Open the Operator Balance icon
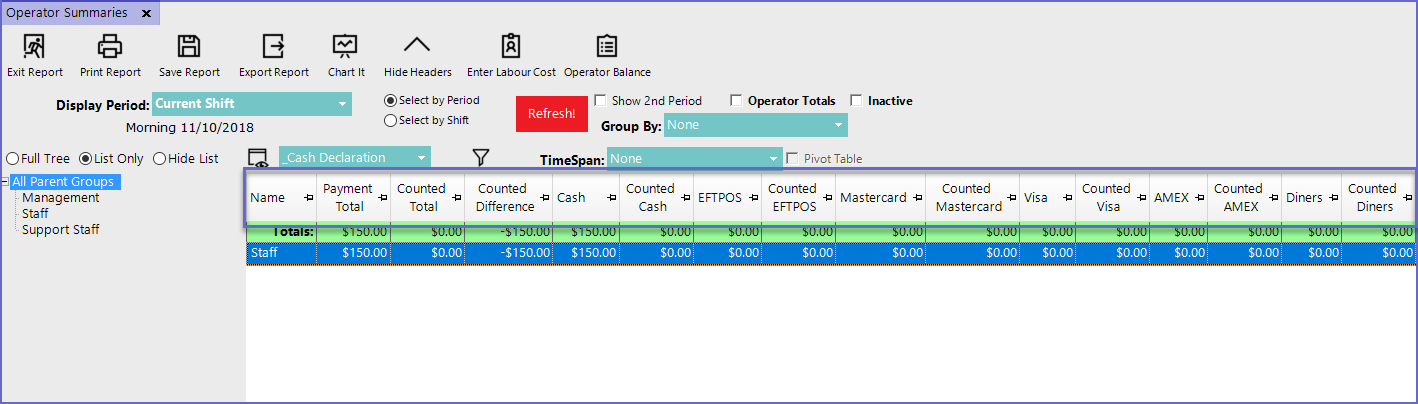The width and height of the screenshot is (1418, 404). coord(606,46)
